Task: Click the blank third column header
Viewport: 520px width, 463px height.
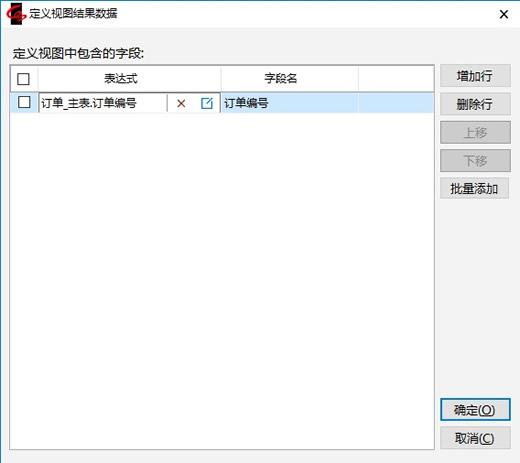Action: 396,79
